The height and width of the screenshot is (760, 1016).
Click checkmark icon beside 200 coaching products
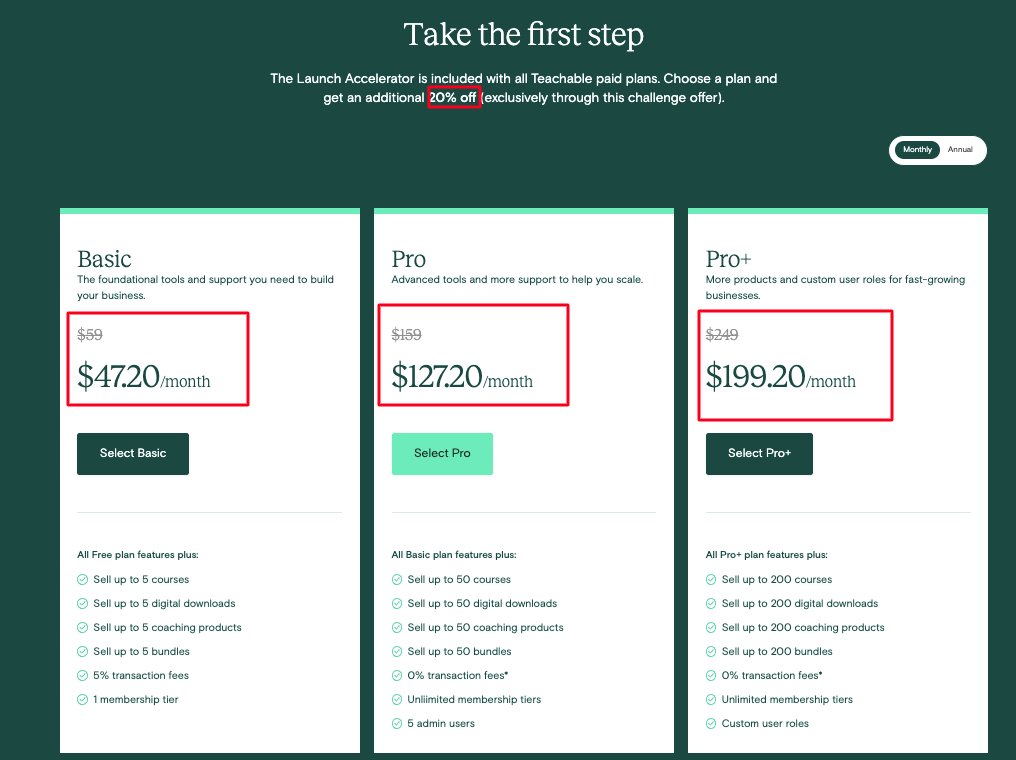(x=711, y=628)
